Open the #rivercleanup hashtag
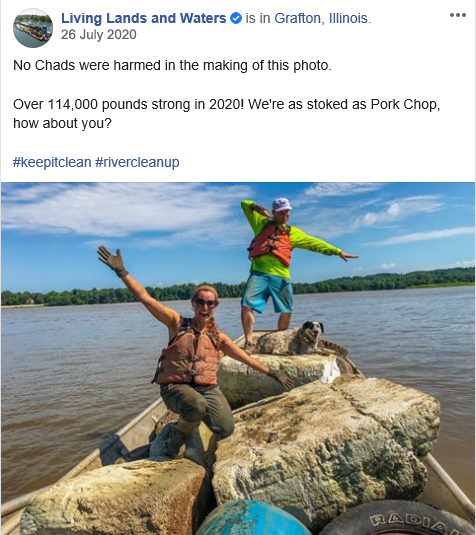The image size is (476, 535). pyautogui.click(x=137, y=162)
